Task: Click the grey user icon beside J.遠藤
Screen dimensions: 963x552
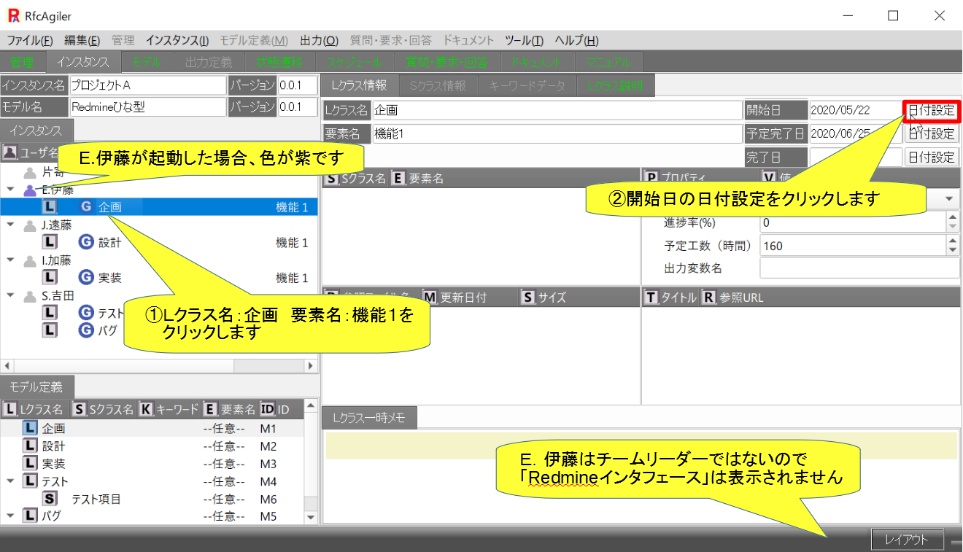Action: click(x=29, y=225)
